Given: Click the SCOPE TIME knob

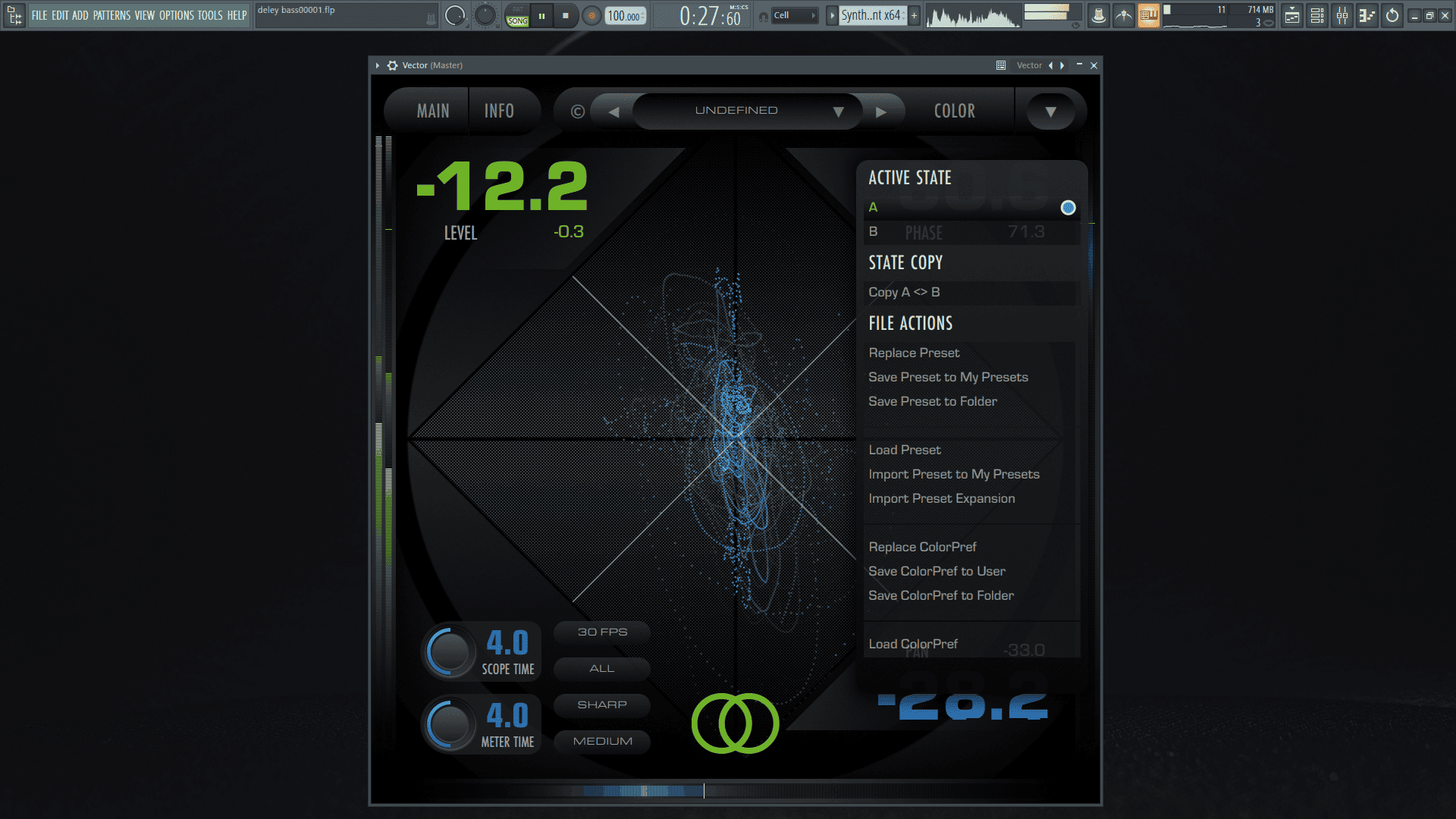Looking at the screenshot, I should tap(449, 651).
